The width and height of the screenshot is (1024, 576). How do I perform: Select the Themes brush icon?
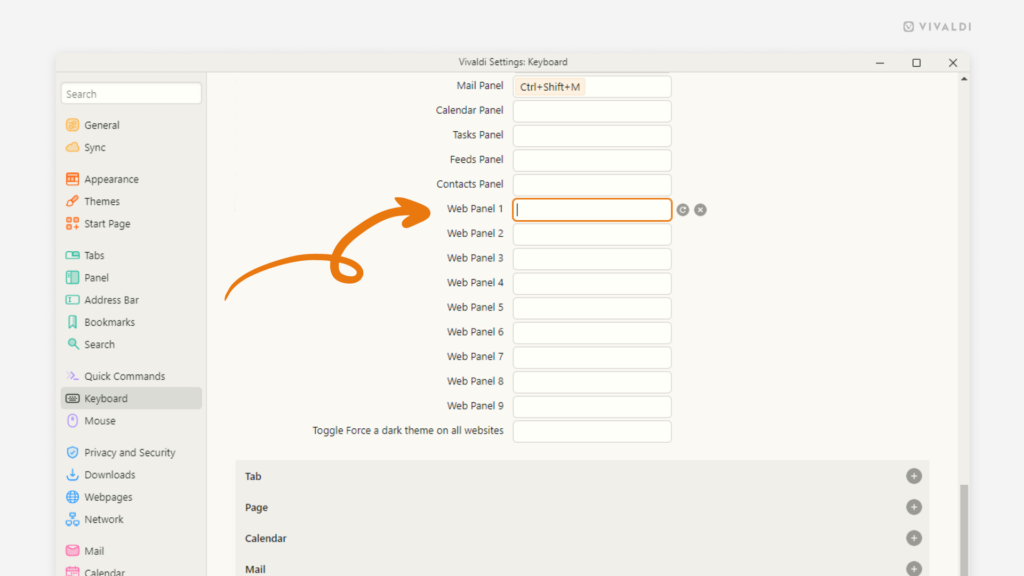(x=72, y=201)
